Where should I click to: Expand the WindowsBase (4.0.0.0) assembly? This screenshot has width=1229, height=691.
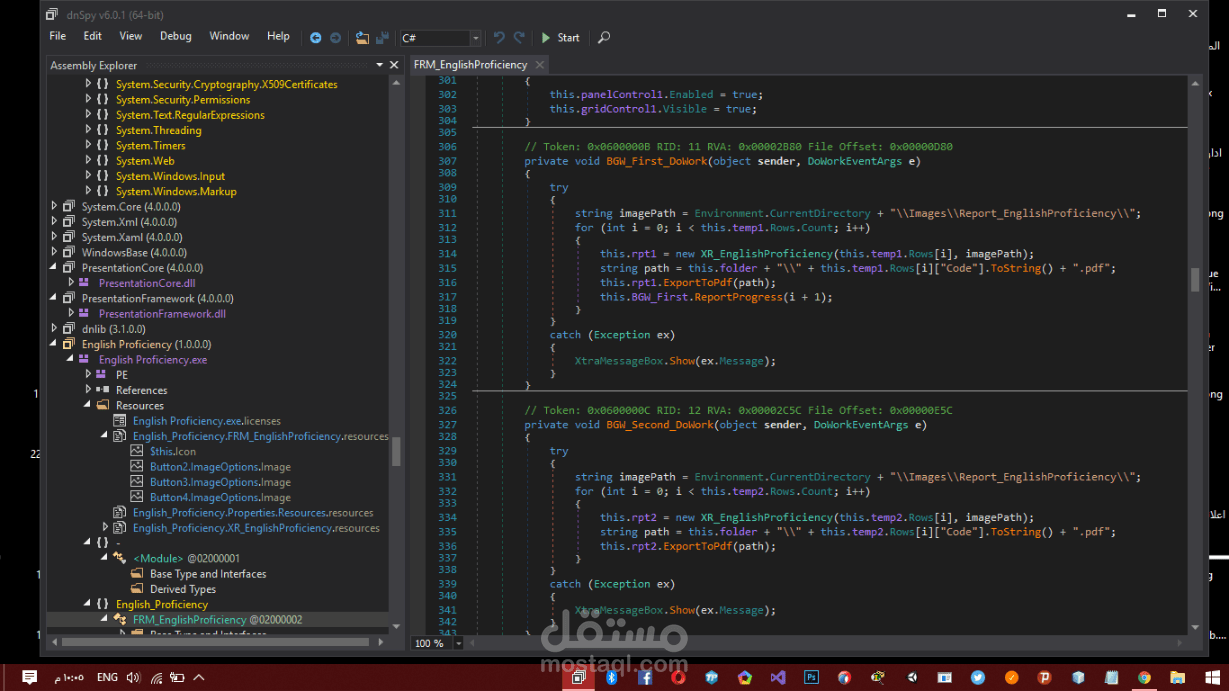(x=54, y=252)
